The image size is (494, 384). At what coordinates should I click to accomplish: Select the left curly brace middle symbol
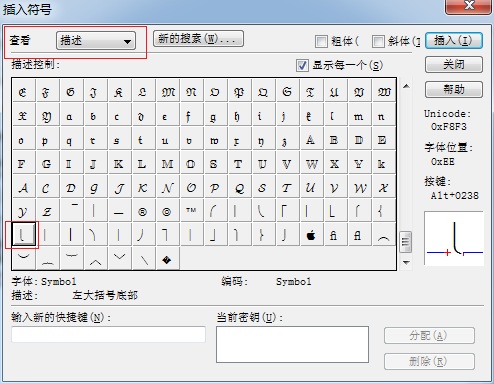[383, 212]
